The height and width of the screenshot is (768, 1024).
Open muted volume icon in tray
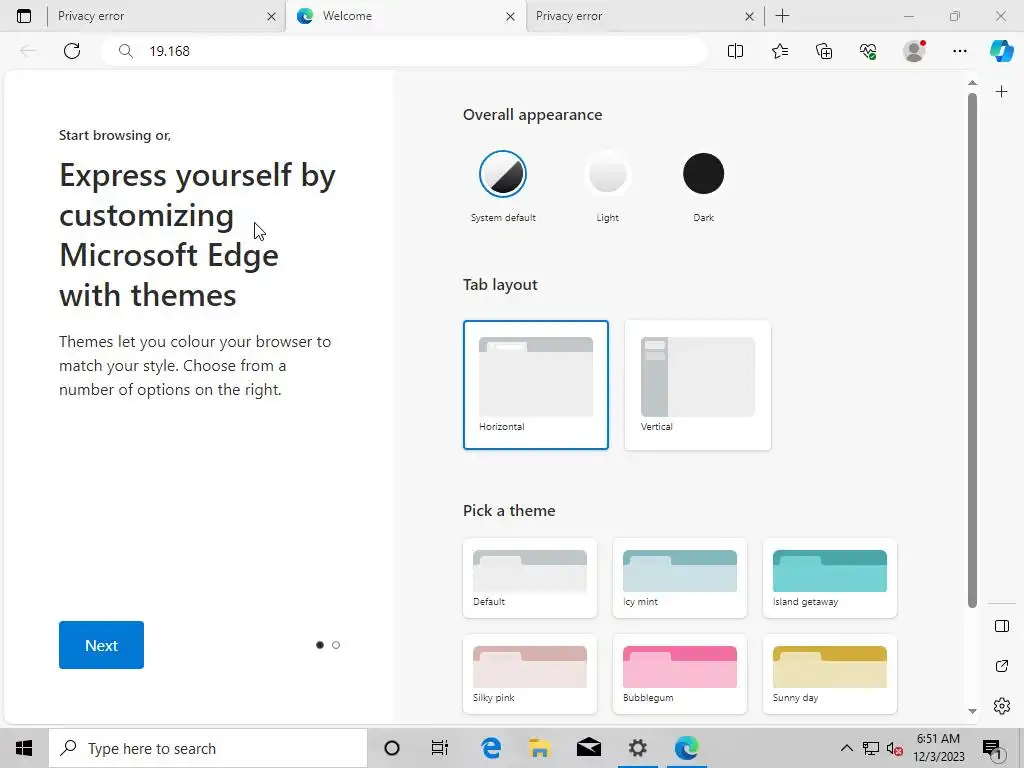point(895,748)
